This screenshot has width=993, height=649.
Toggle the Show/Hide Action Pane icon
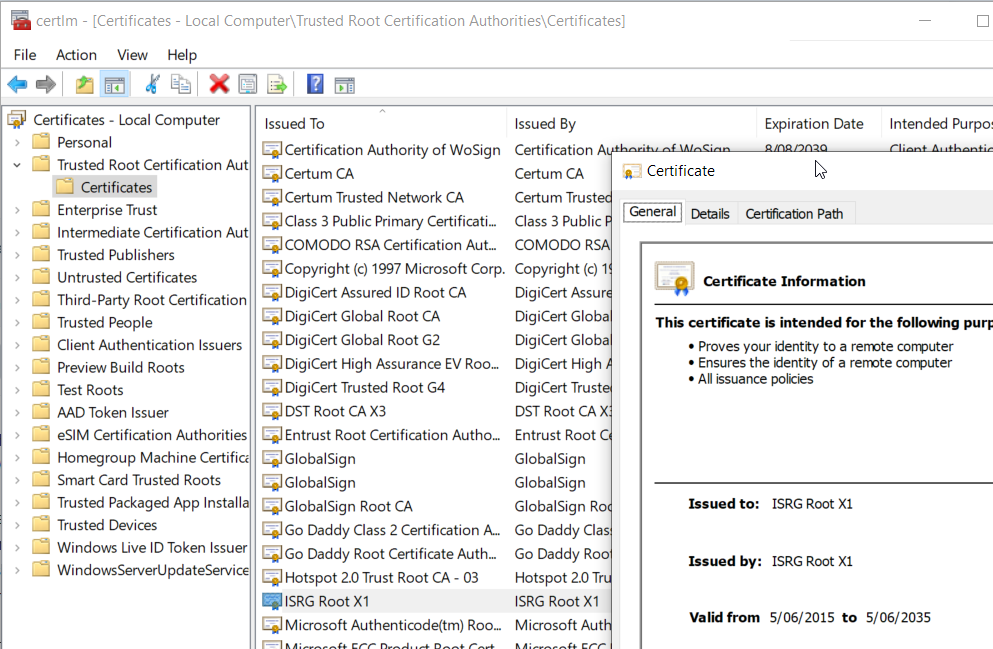click(345, 85)
